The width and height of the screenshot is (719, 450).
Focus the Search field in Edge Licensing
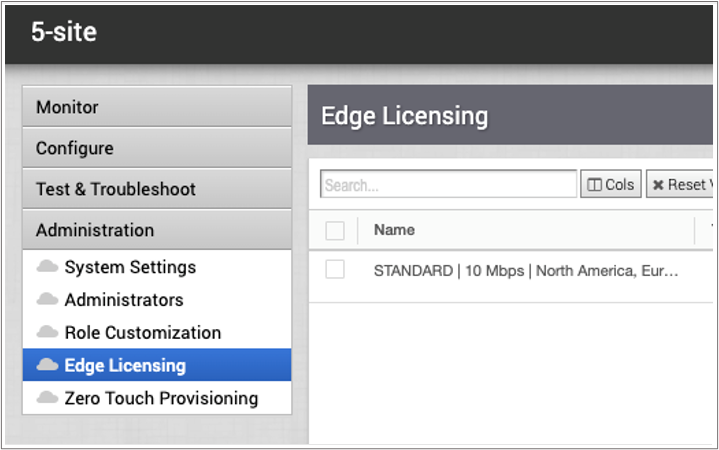pyautogui.click(x=448, y=185)
